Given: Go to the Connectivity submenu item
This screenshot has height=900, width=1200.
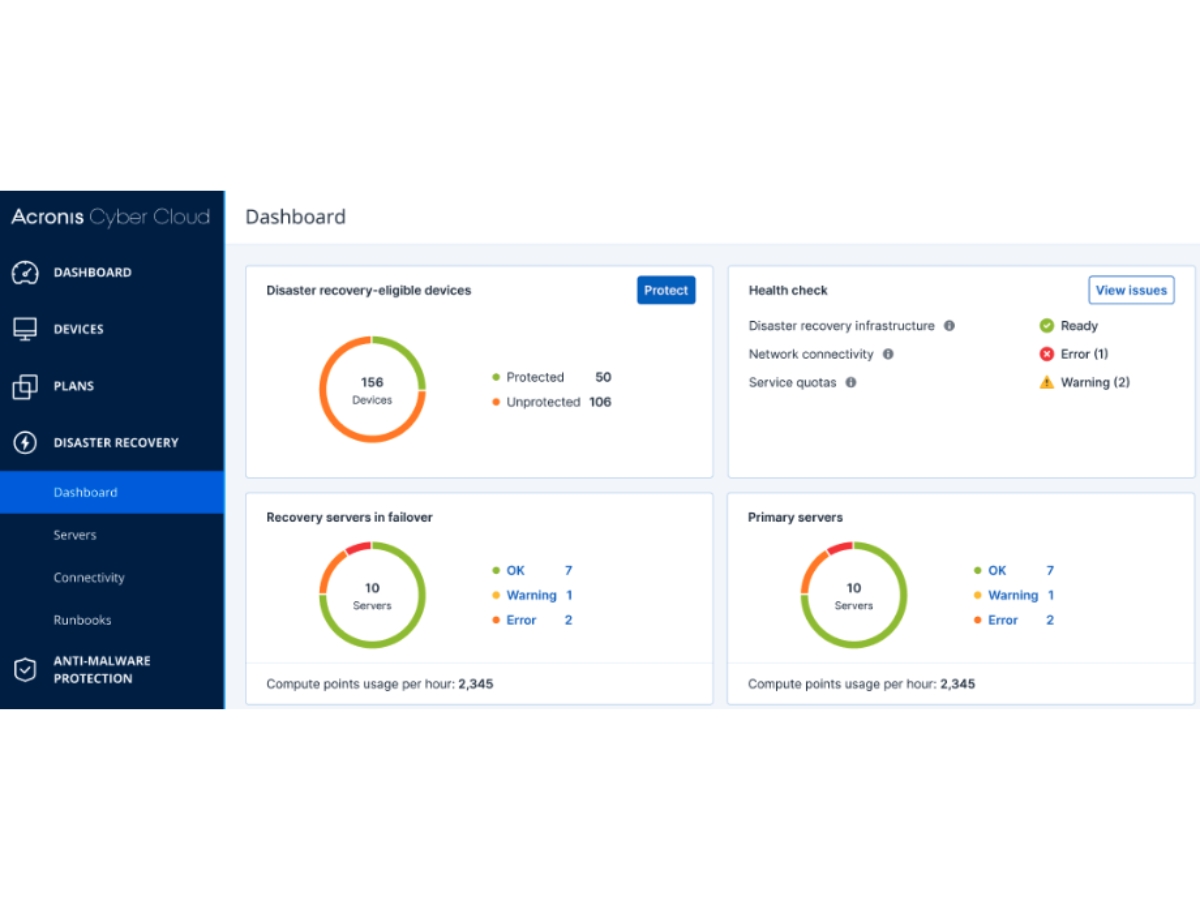Looking at the screenshot, I should pyautogui.click(x=89, y=578).
